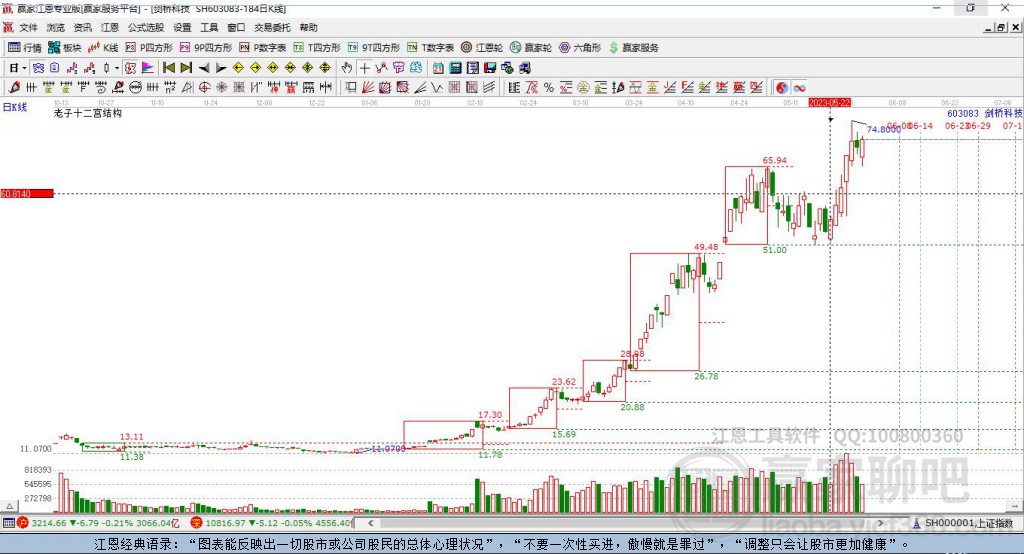Click the 26.78 price label
This screenshot has height=554, width=1024.
(706, 376)
